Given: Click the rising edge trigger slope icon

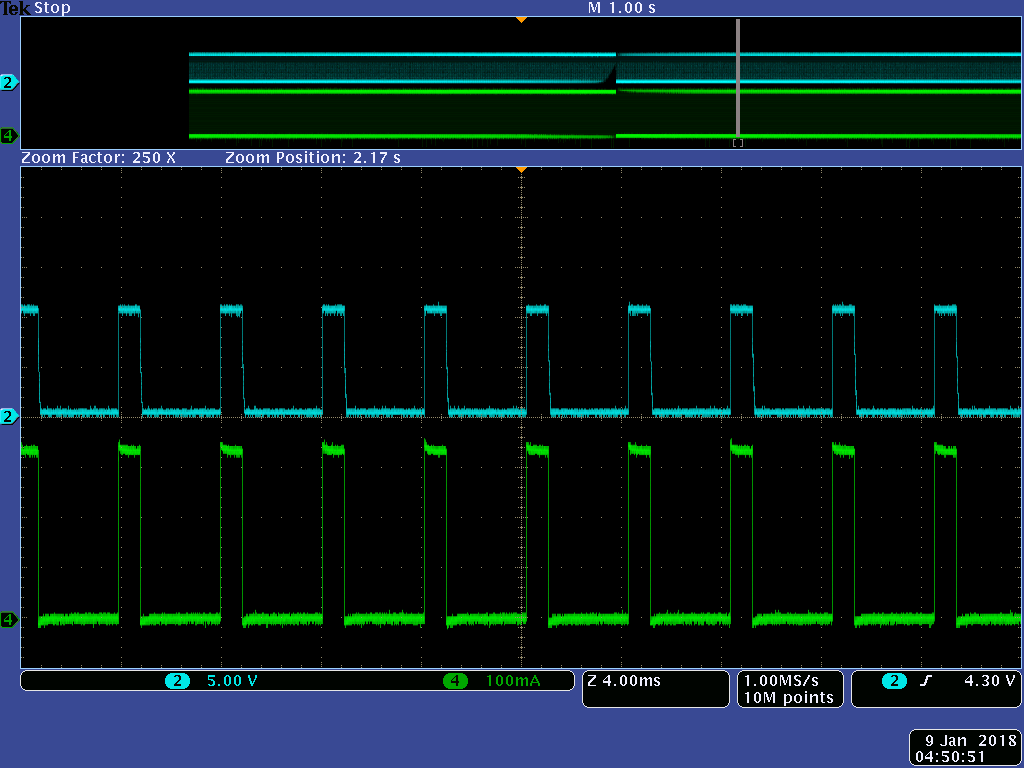Looking at the screenshot, I should (926, 681).
